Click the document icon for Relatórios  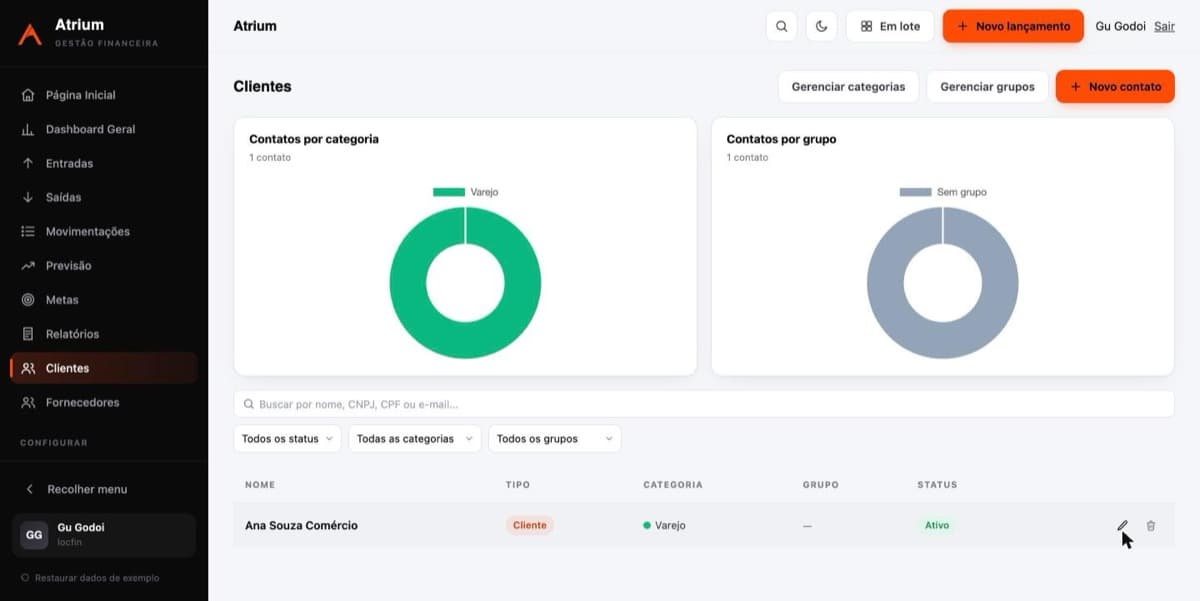pos(28,334)
